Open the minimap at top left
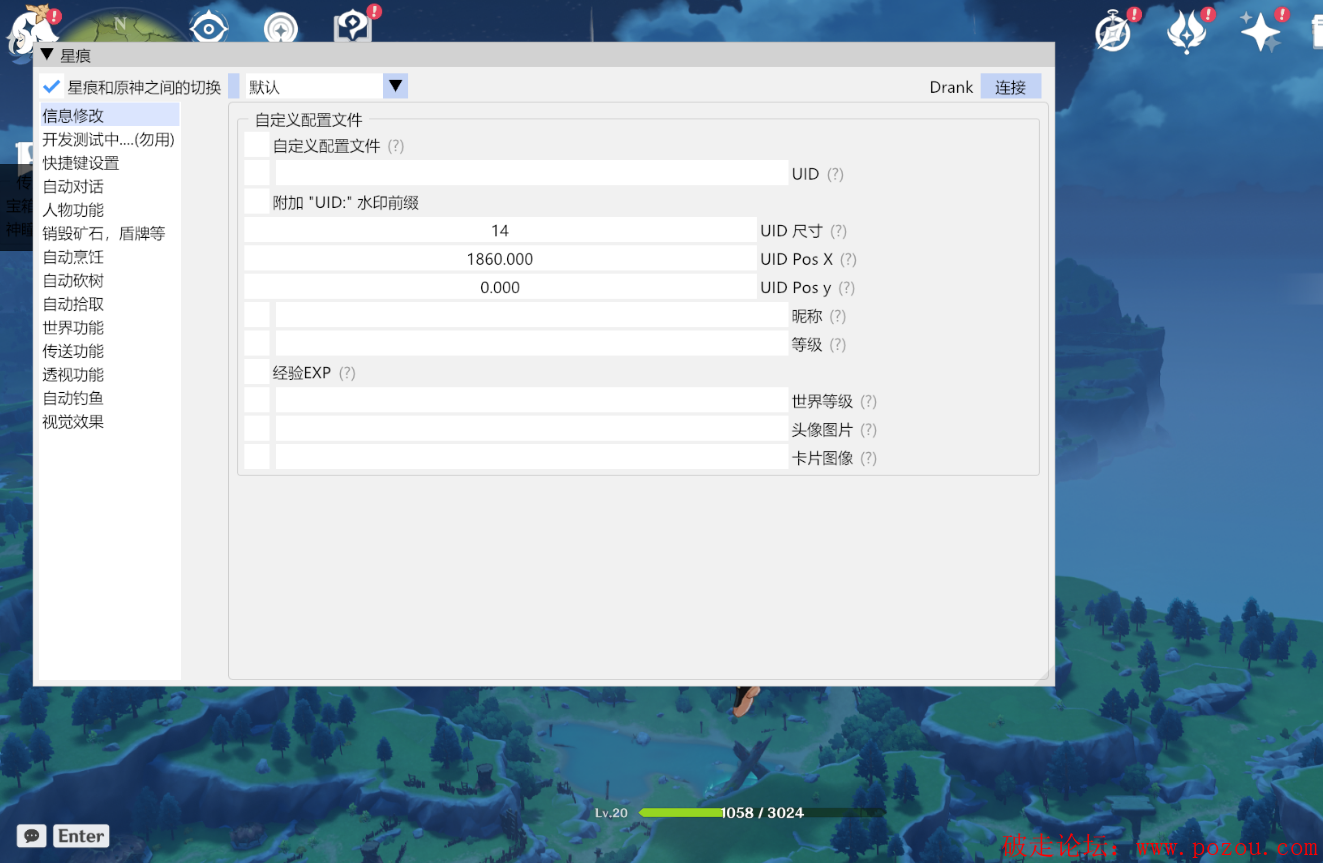The image size is (1323, 863). click(x=120, y=25)
